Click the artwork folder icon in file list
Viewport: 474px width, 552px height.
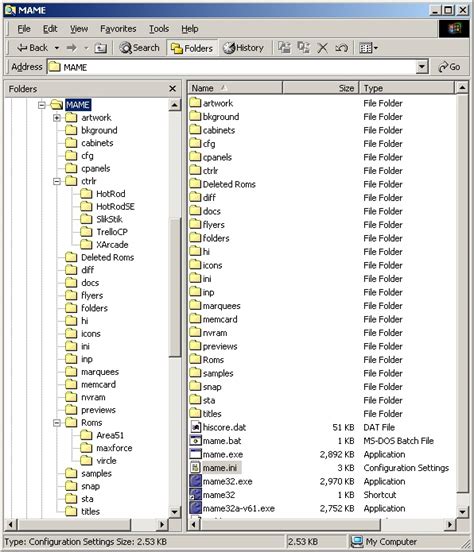195,103
